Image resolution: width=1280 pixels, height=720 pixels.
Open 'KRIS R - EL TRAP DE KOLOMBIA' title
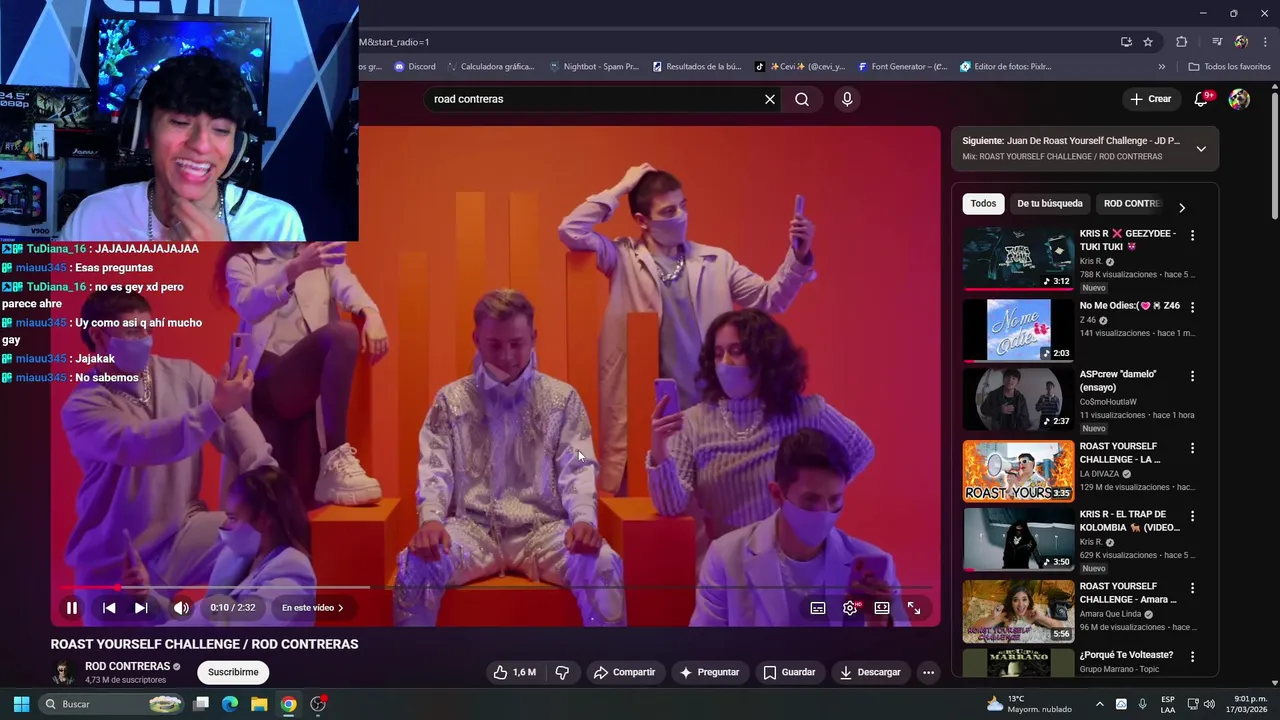click(x=1130, y=521)
